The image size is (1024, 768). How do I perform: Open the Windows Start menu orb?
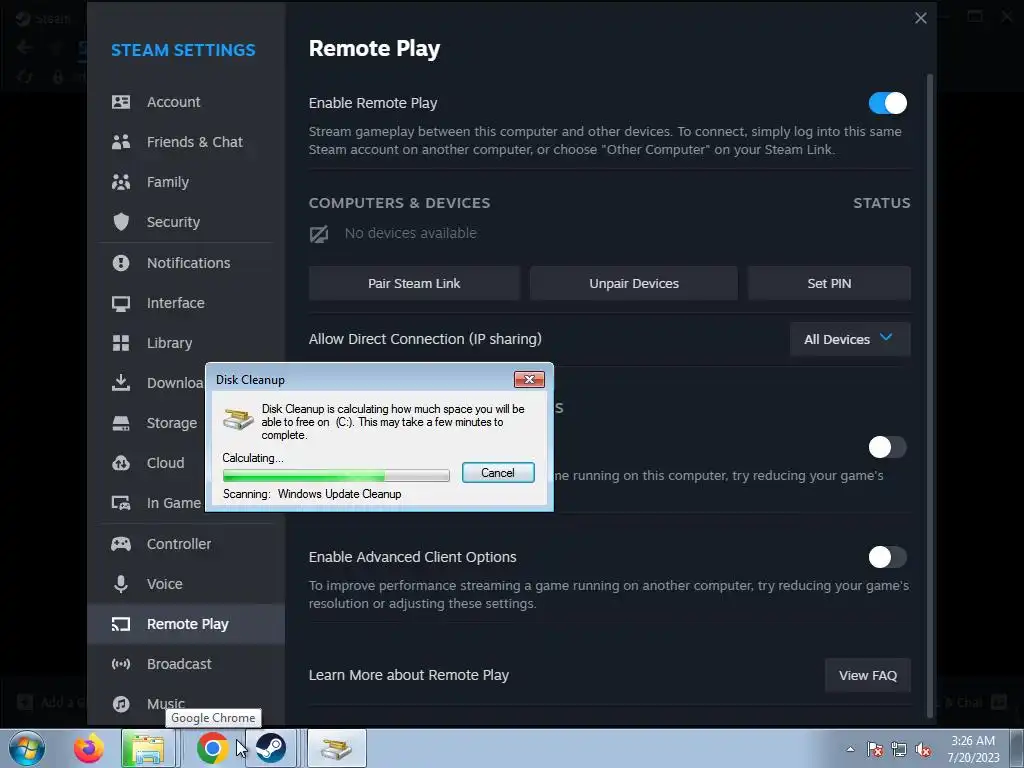[27, 748]
